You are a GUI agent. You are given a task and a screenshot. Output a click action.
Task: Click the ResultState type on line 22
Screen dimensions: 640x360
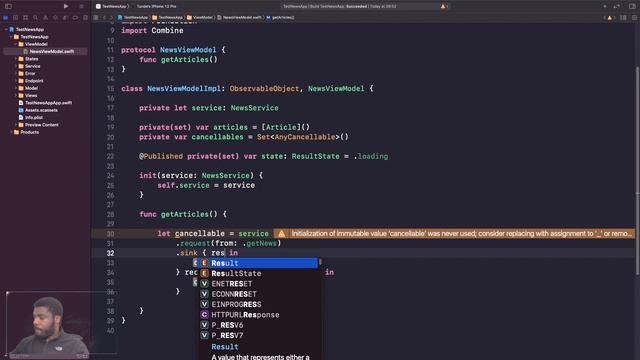[316, 156]
